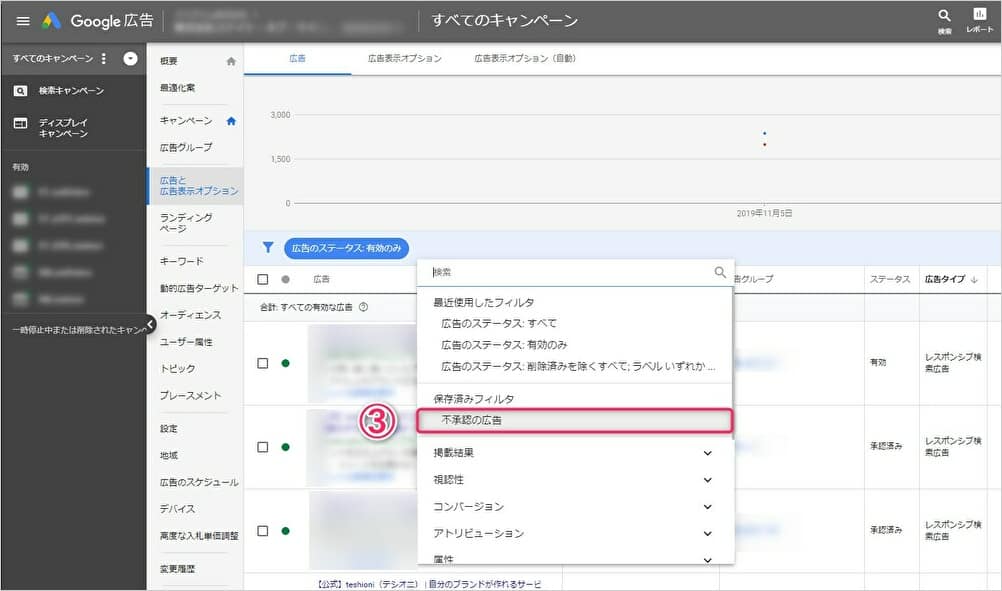The width and height of the screenshot is (1002, 591).
Task: Click the home icon next to 概要
Action: [231, 61]
